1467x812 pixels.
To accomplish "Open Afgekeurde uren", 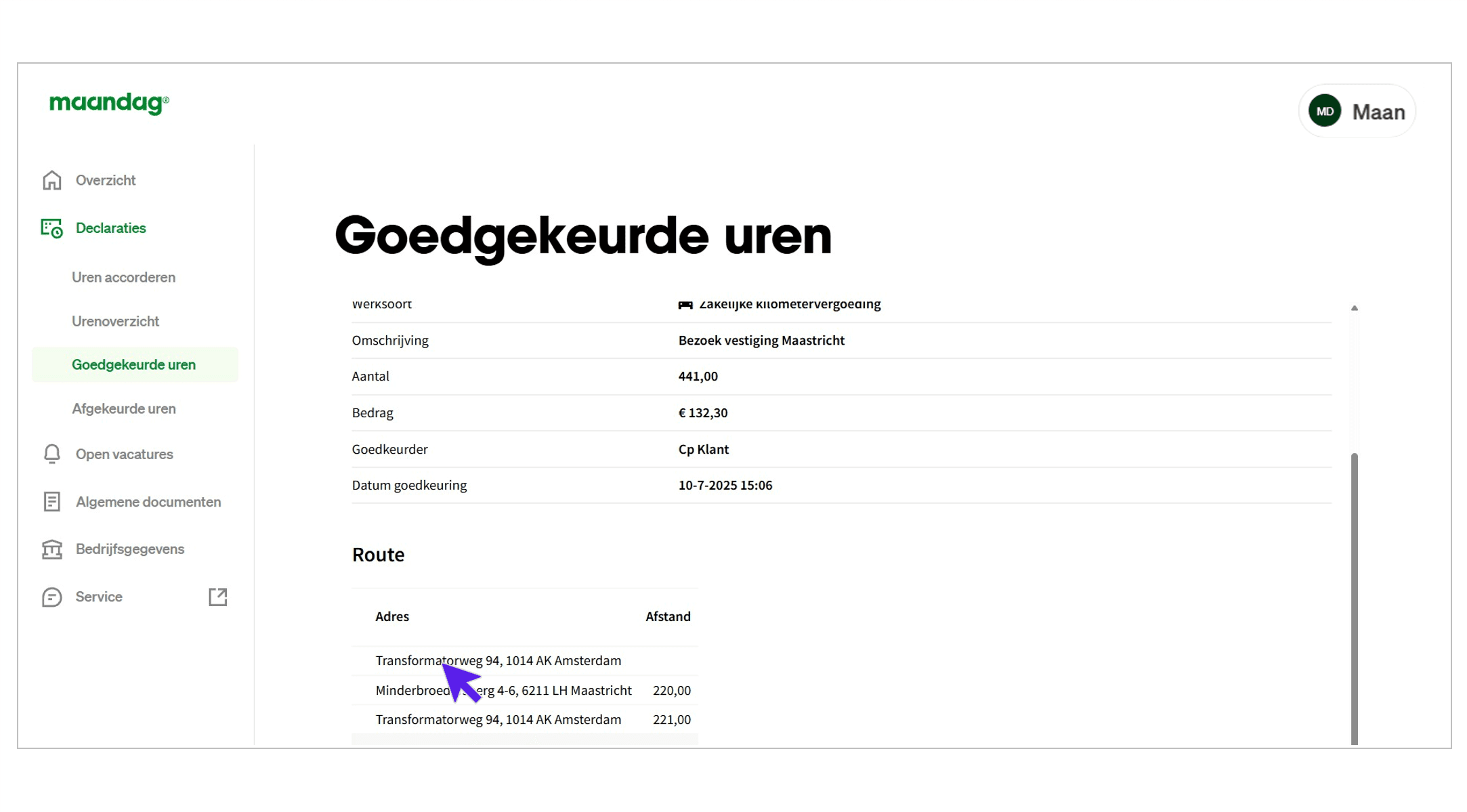I will coord(124,408).
